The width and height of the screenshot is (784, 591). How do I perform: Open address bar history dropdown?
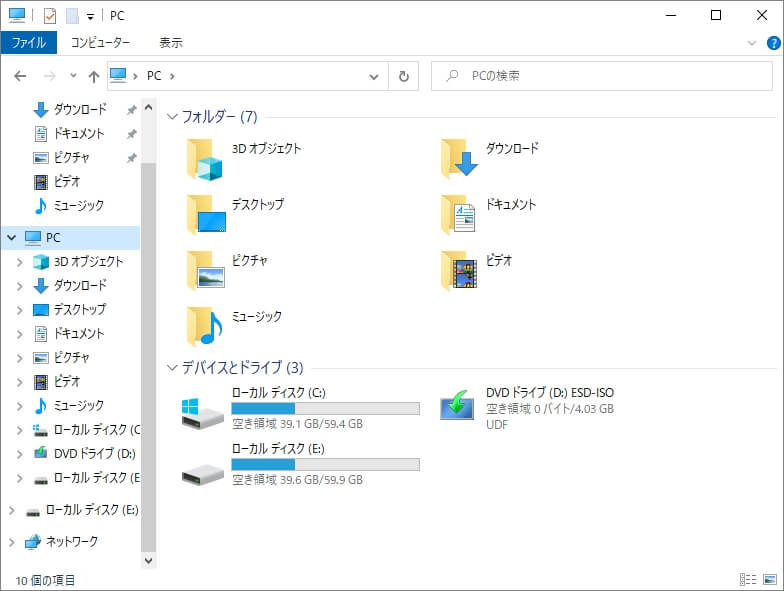(x=374, y=76)
